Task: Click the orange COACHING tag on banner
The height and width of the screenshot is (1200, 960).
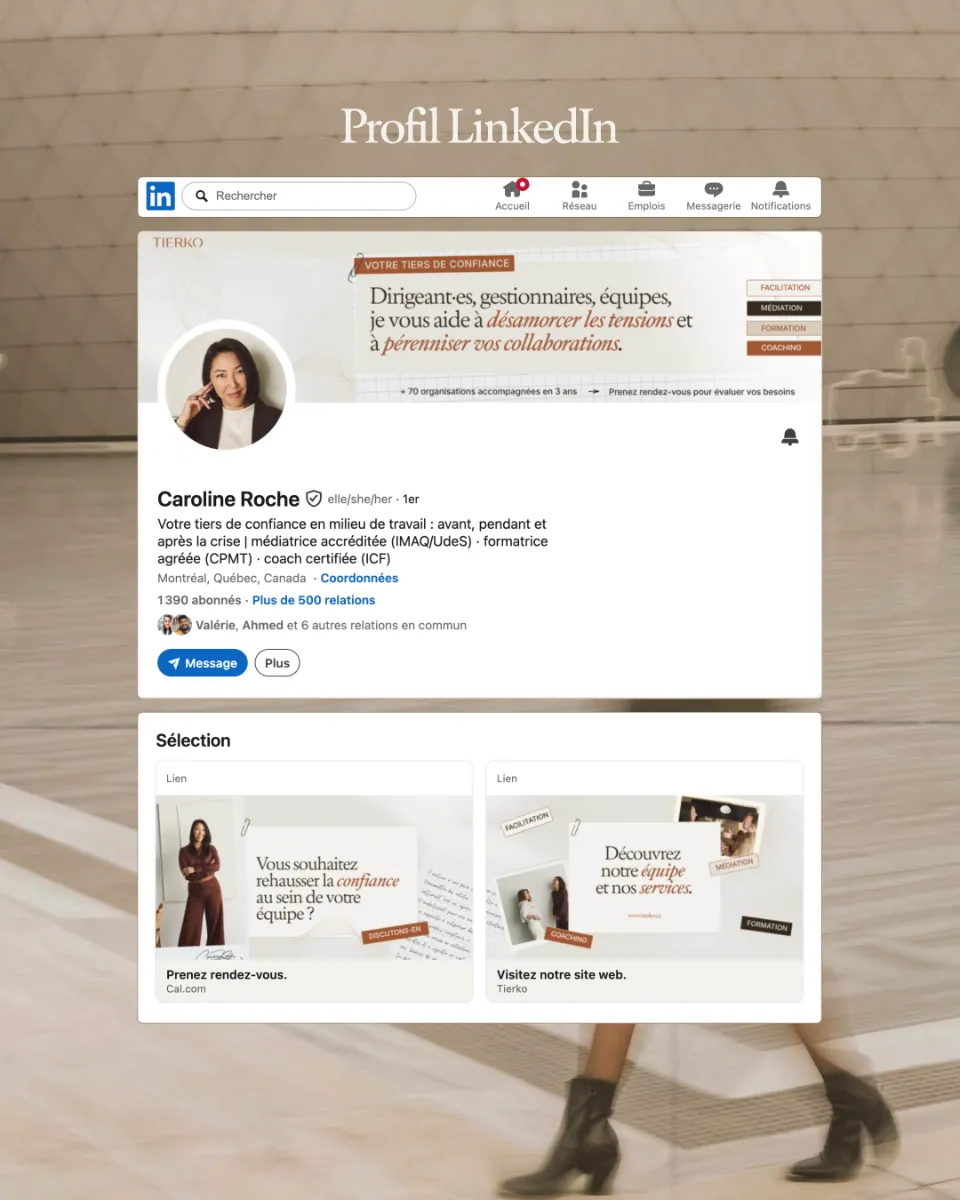Action: (x=784, y=348)
